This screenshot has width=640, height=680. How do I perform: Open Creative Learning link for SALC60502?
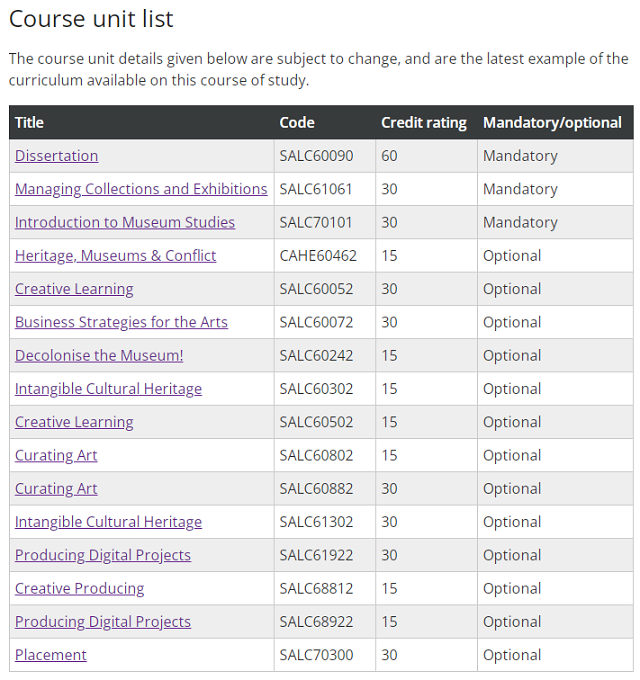[x=74, y=422]
